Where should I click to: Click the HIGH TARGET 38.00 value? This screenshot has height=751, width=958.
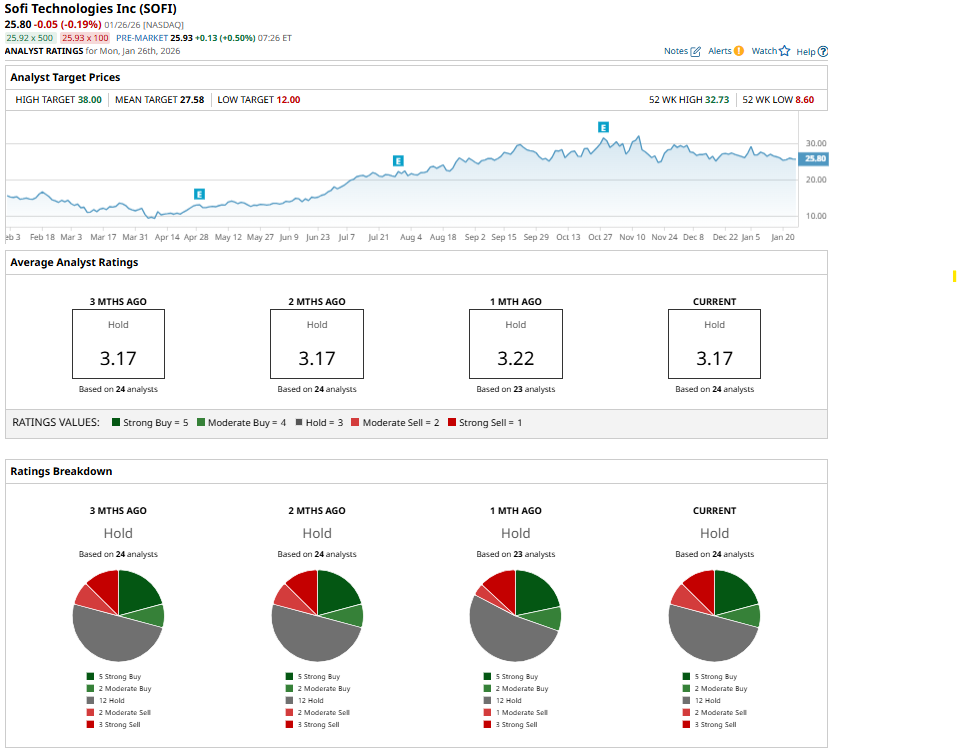coord(89,100)
